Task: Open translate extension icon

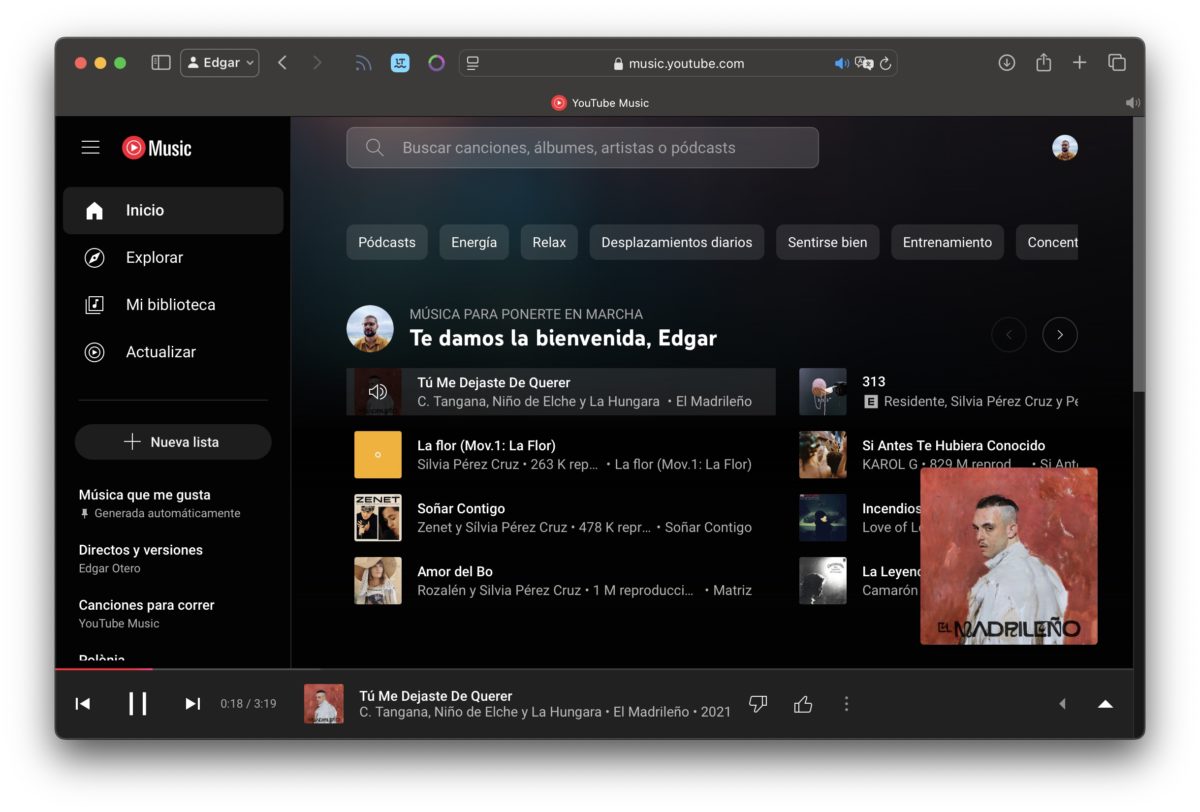Action: pyautogui.click(x=400, y=63)
